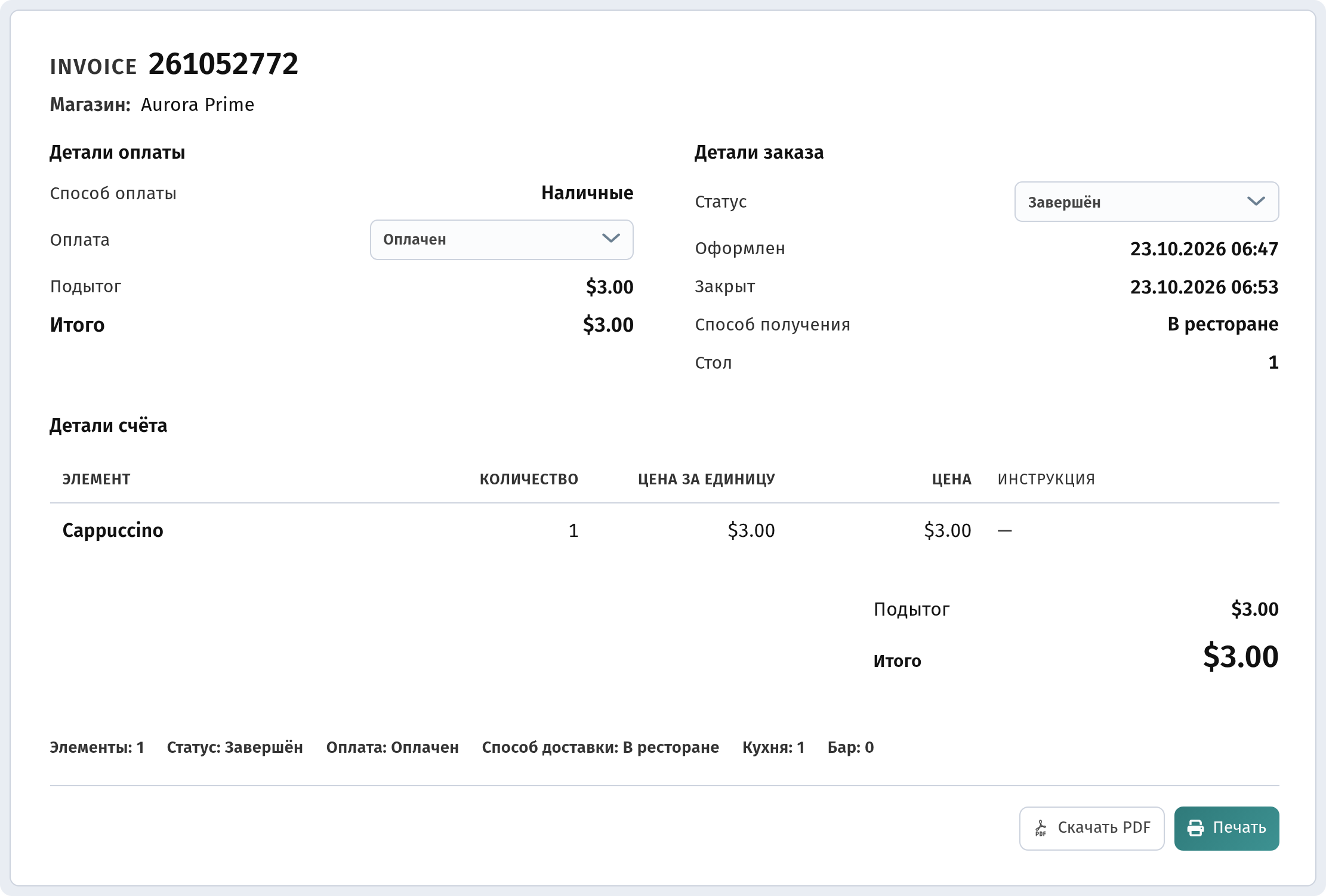Click the Элемент column header
Image resolution: width=1326 pixels, height=896 pixels.
pyautogui.click(x=96, y=480)
